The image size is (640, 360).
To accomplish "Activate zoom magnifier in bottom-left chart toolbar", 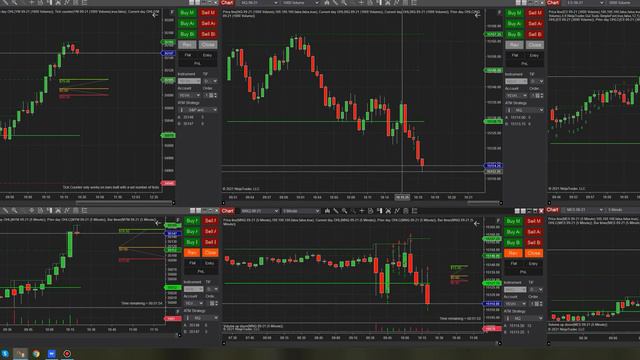I will pyautogui.click(x=14, y=211).
